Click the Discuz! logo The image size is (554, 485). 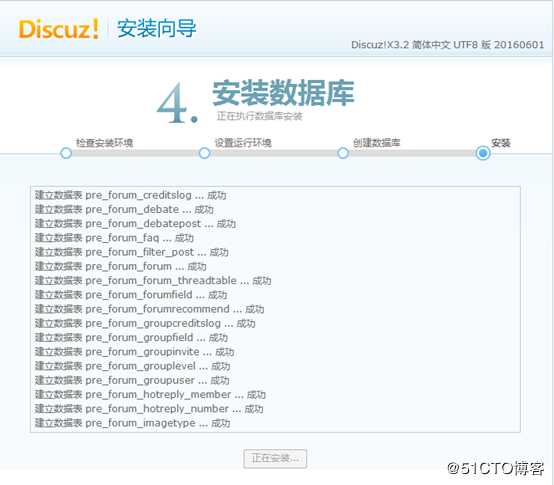click(x=58, y=29)
